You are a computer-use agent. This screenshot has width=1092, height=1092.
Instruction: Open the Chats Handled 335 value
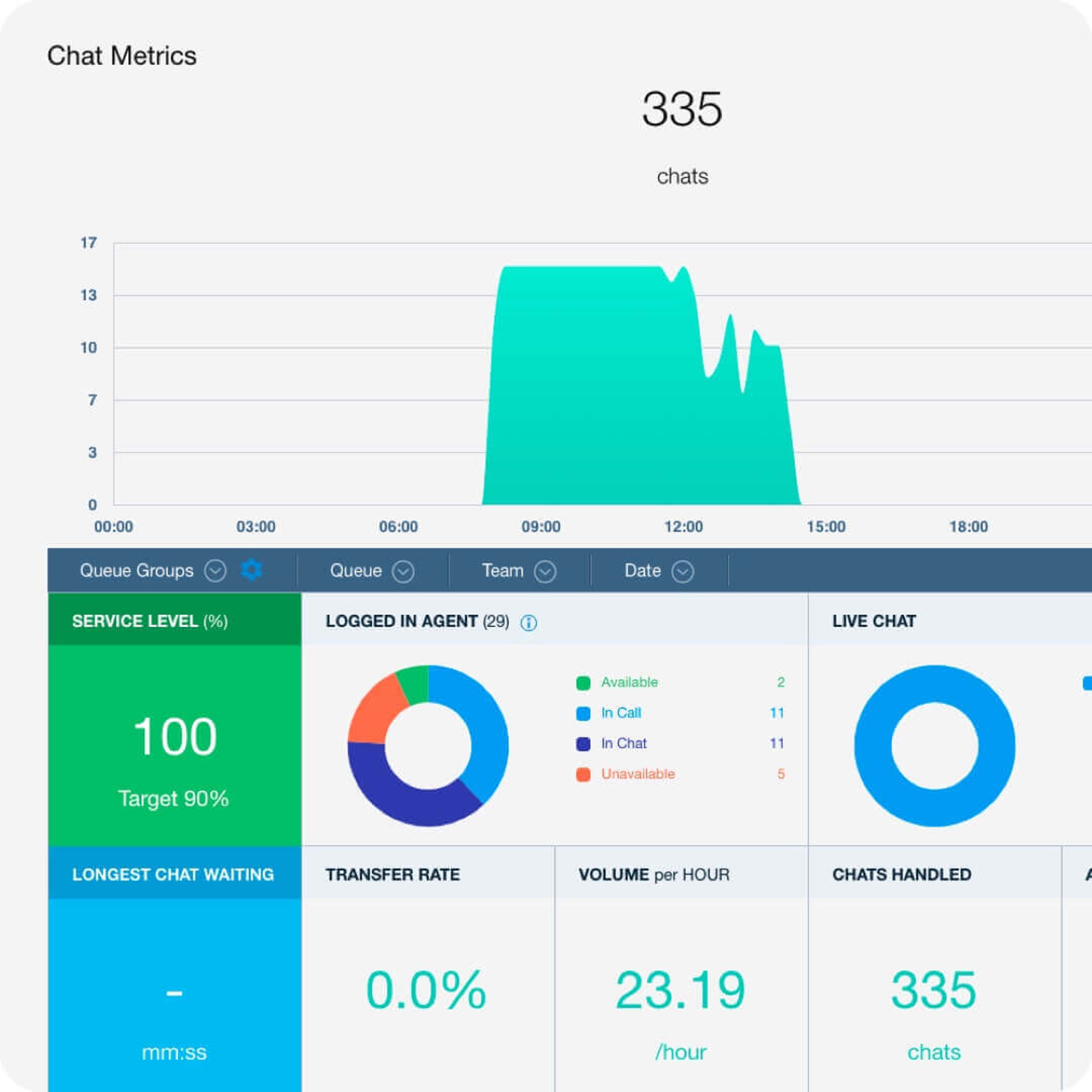(934, 990)
